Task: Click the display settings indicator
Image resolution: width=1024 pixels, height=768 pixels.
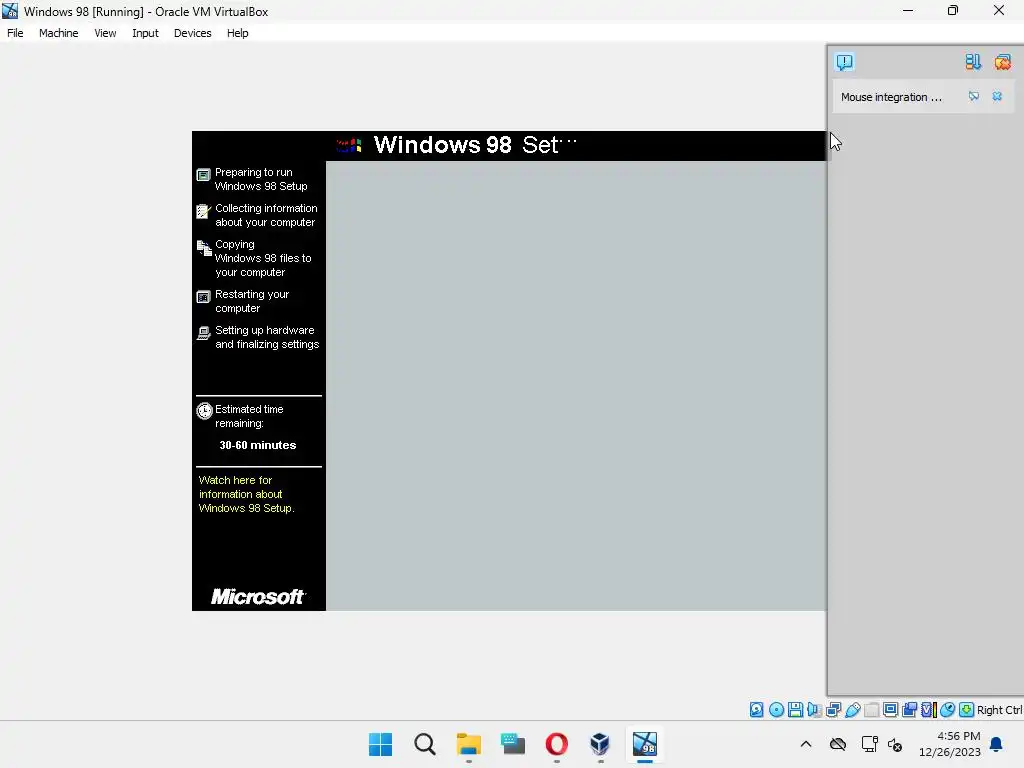Action: (x=891, y=710)
